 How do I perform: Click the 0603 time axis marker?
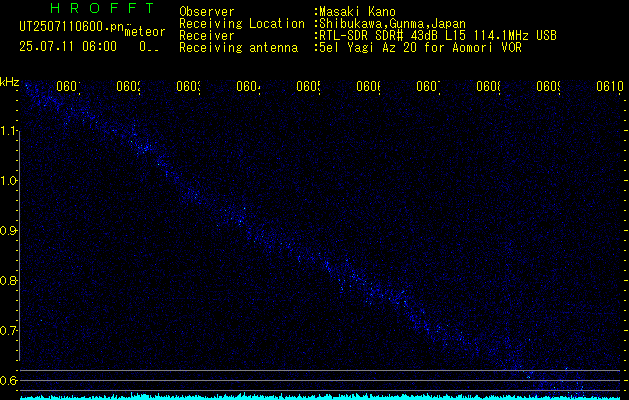coord(188,86)
